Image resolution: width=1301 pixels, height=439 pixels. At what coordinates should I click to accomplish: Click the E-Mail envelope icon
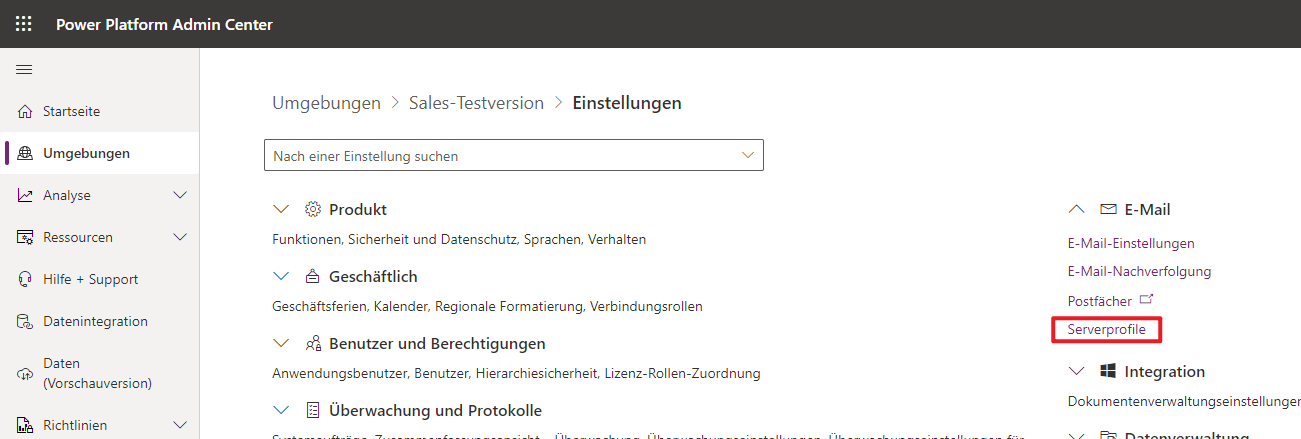coord(1108,209)
